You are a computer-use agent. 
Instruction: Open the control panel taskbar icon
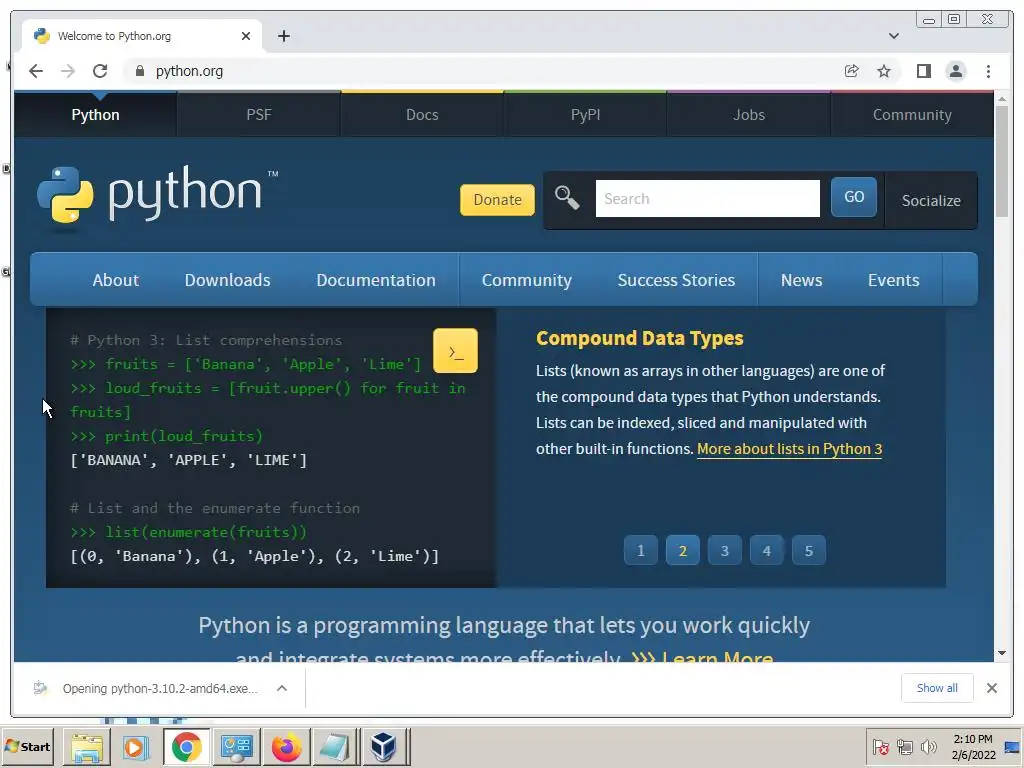click(236, 747)
